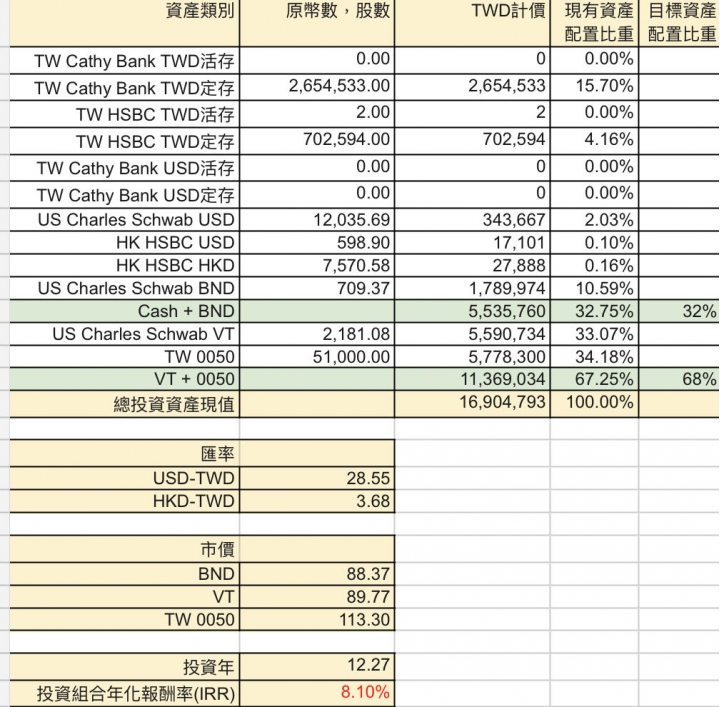Select the 2,654,533.00 amount cell

pyautogui.click(x=317, y=87)
